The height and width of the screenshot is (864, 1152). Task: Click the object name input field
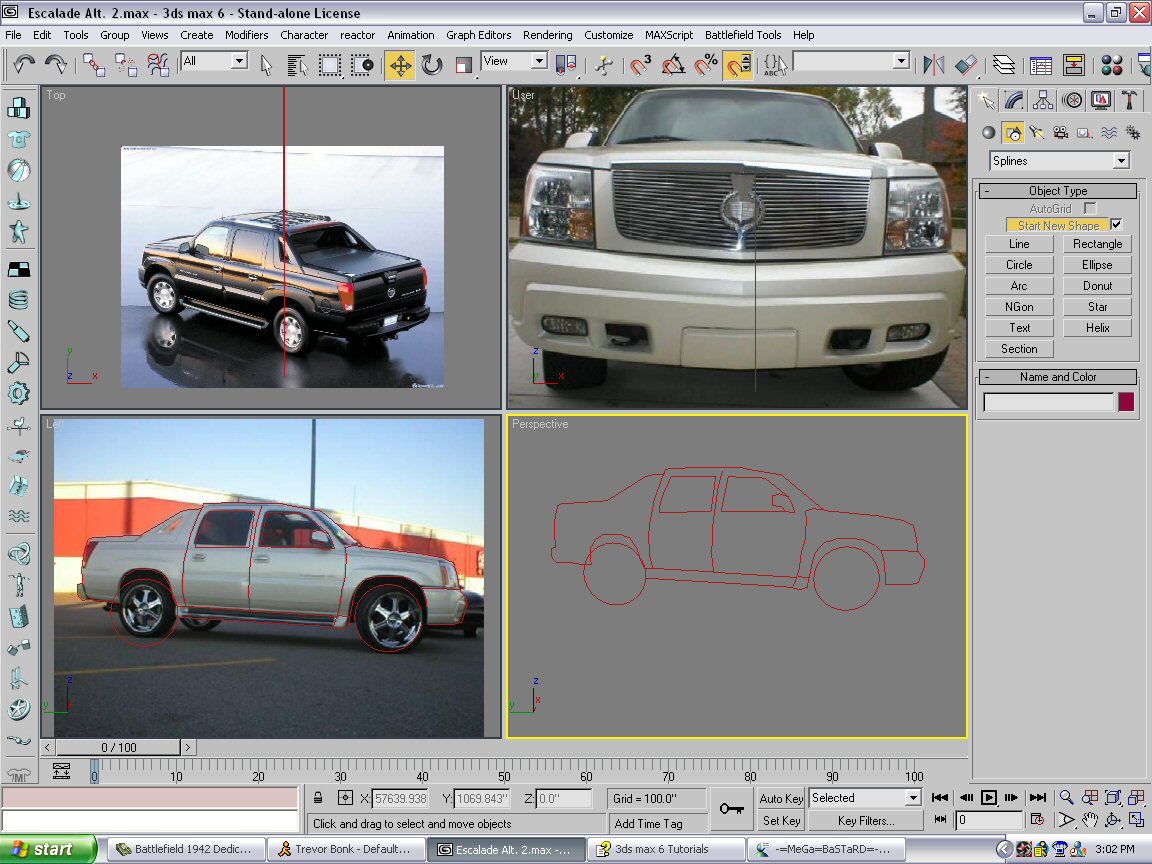tap(1048, 402)
